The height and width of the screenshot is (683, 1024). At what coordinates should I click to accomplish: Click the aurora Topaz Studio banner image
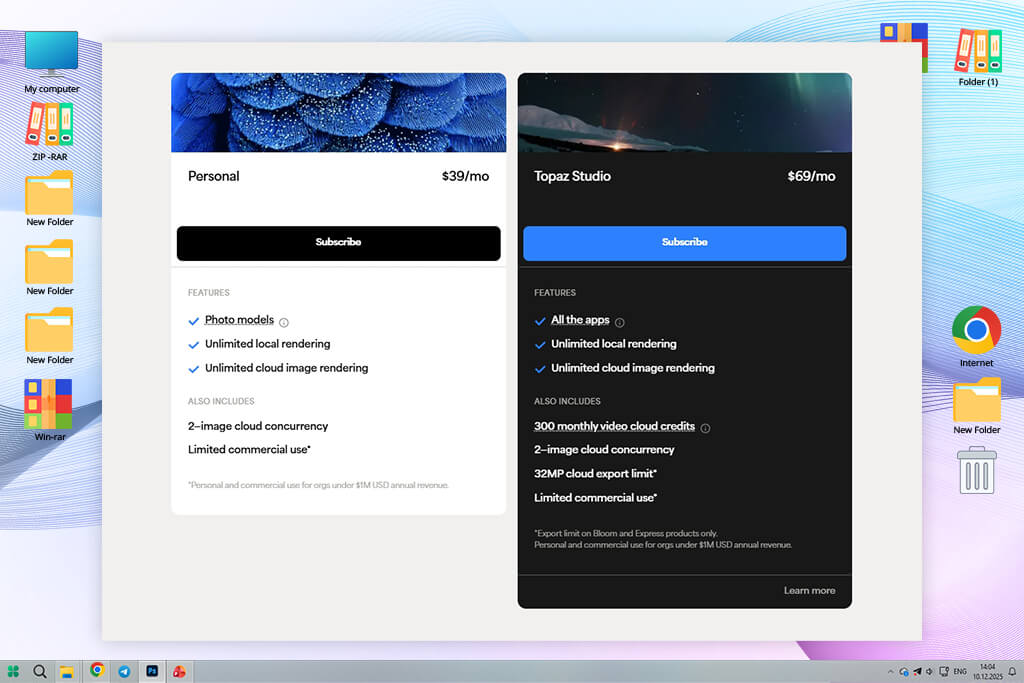click(684, 112)
